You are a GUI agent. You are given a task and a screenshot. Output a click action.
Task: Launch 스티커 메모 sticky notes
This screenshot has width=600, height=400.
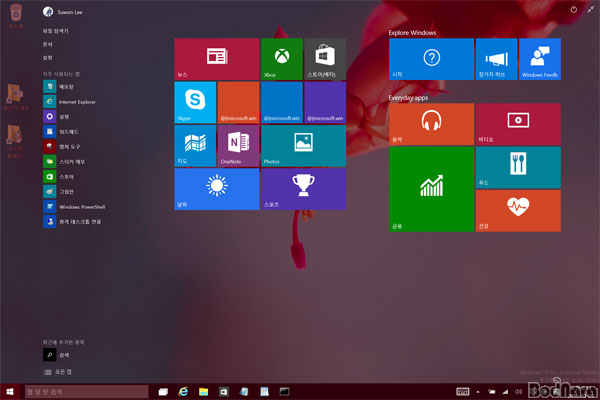(x=64, y=162)
